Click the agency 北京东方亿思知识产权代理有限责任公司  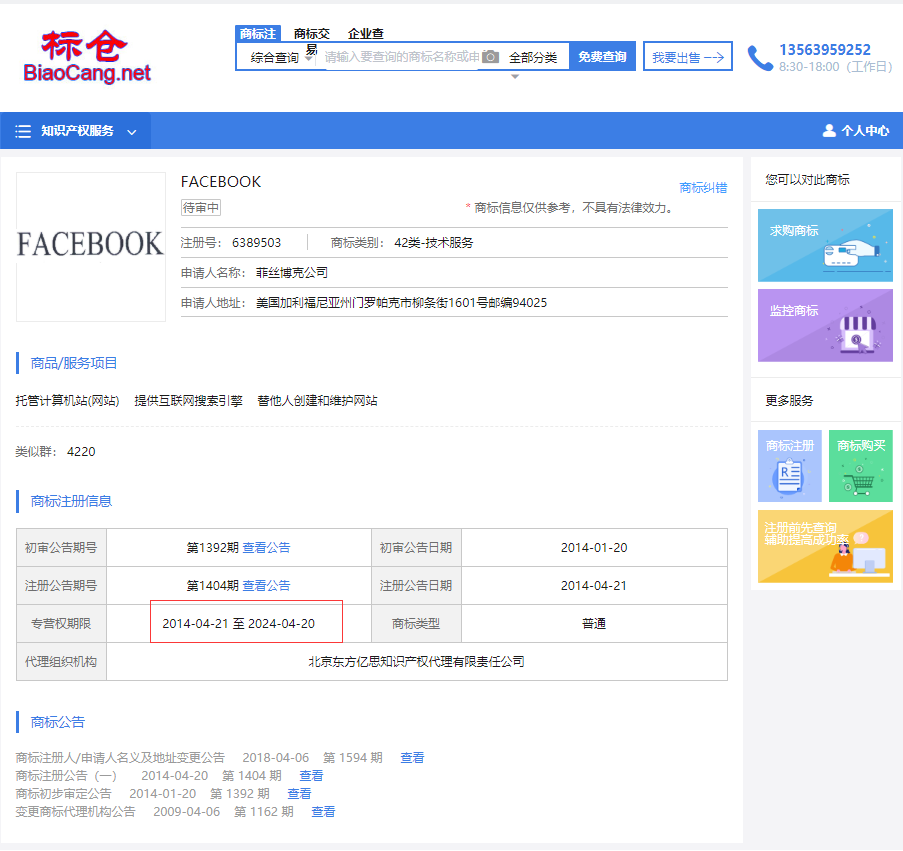(416, 662)
